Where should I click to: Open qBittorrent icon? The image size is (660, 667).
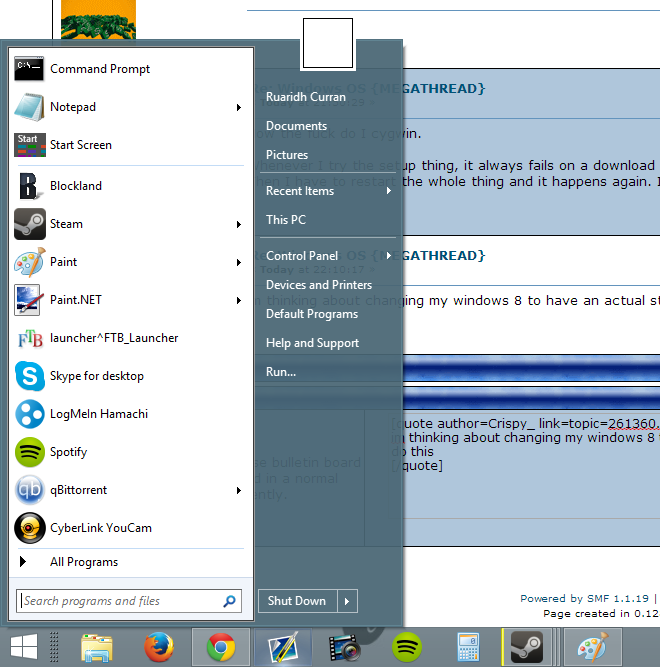click(x=30, y=490)
